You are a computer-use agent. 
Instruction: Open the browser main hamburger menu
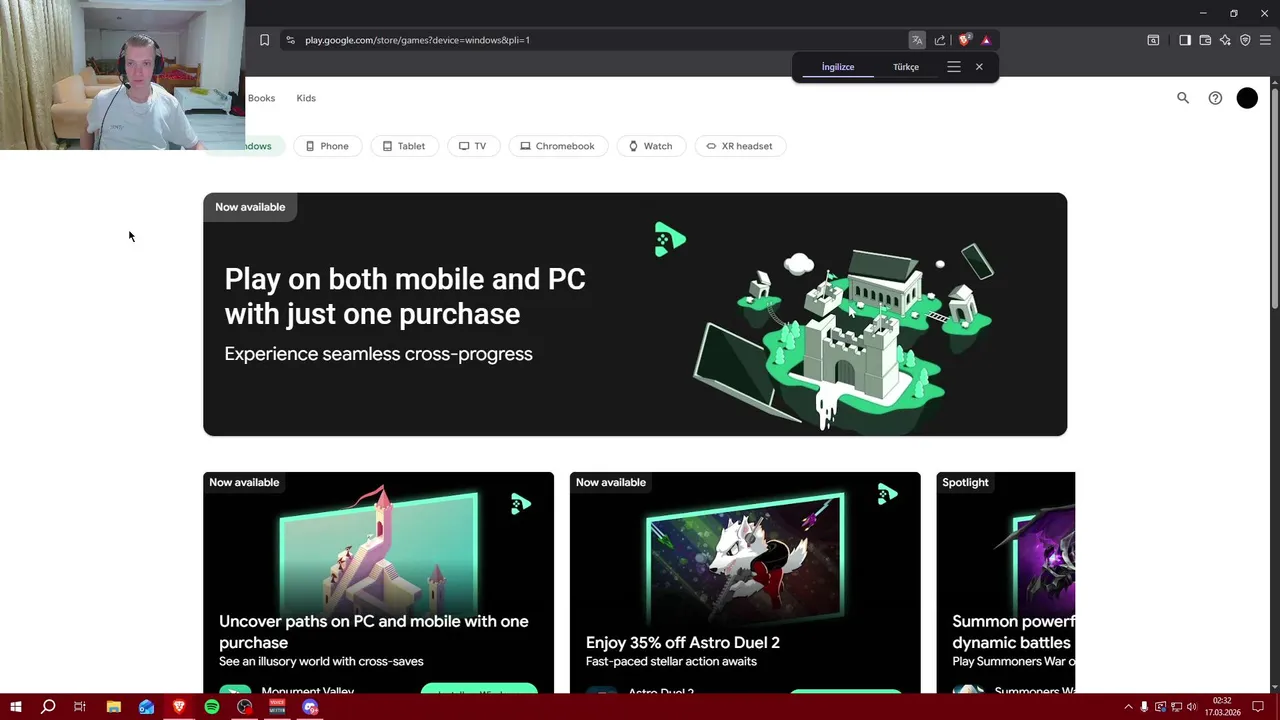1266,40
